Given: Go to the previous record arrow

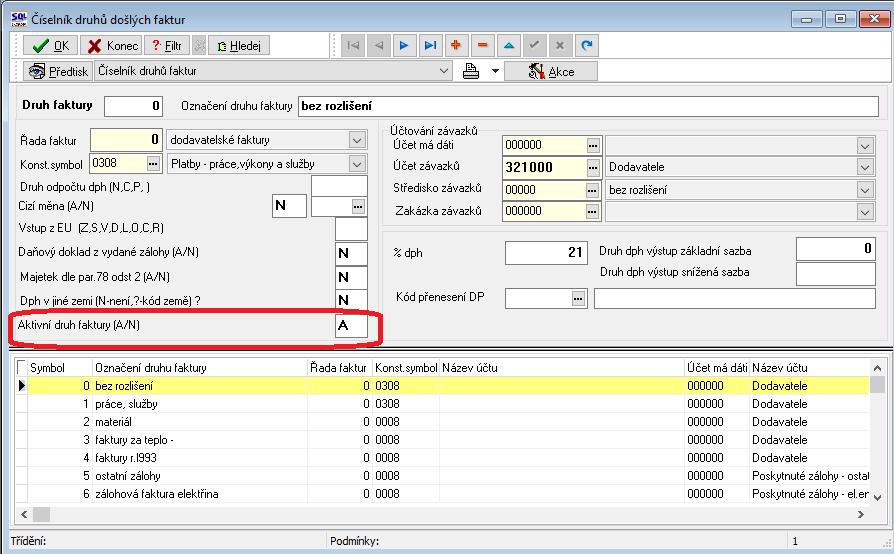Looking at the screenshot, I should (379, 46).
